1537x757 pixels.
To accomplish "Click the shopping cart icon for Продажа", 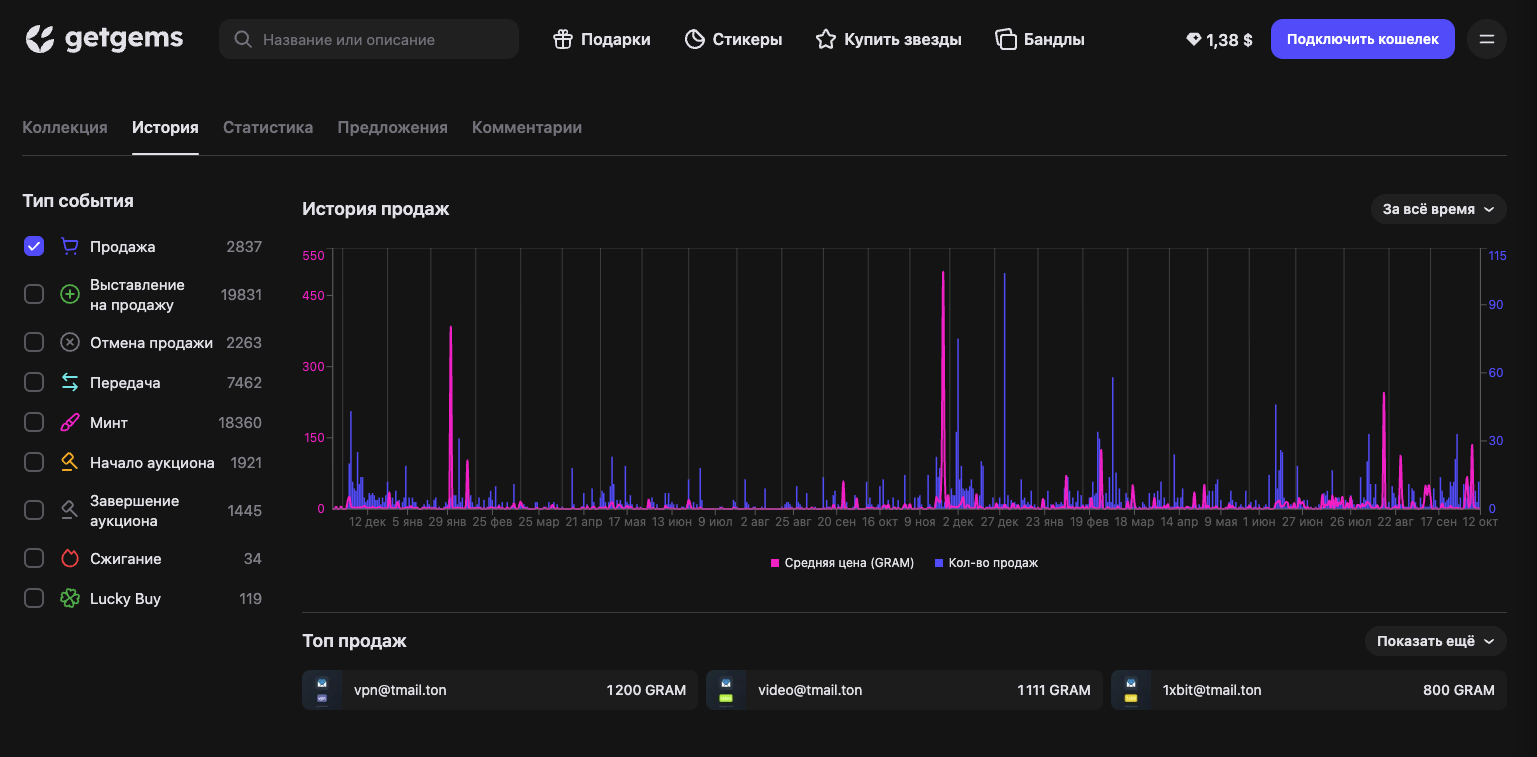I will [x=70, y=246].
